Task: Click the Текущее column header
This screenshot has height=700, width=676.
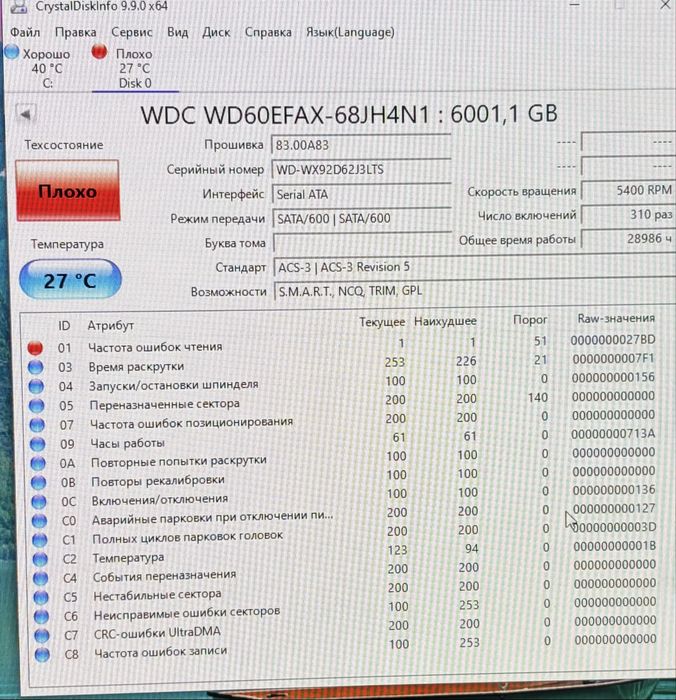Action: pyautogui.click(x=382, y=322)
